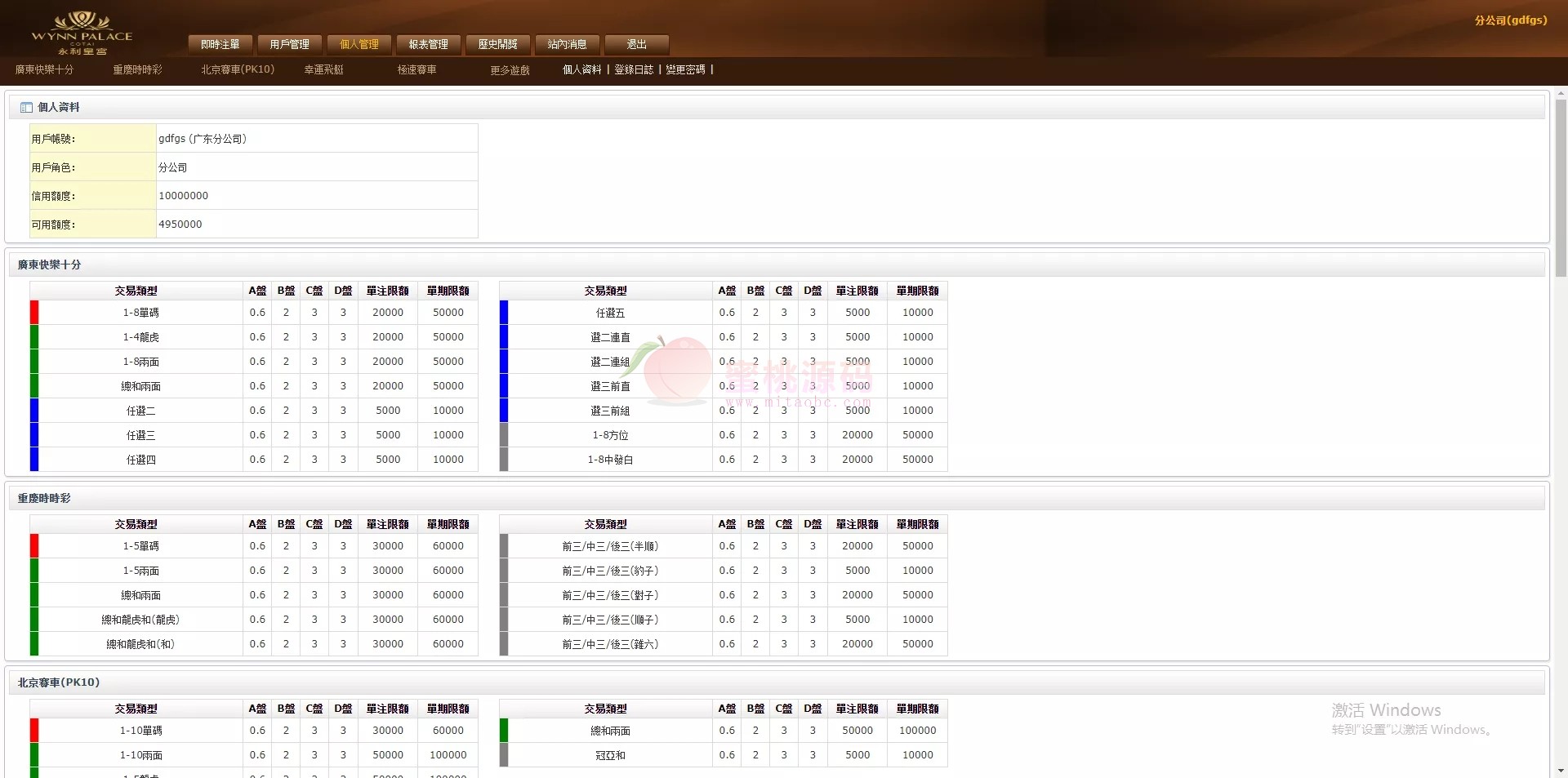
Task: Click the 個人資料 panel header icon
Action: (26, 108)
